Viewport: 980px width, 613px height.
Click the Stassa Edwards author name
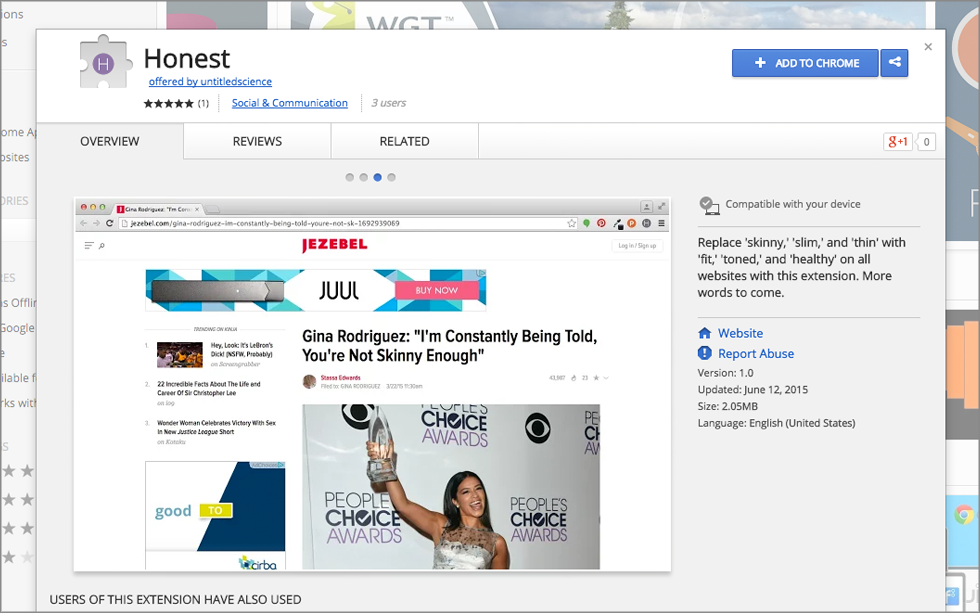(341, 377)
